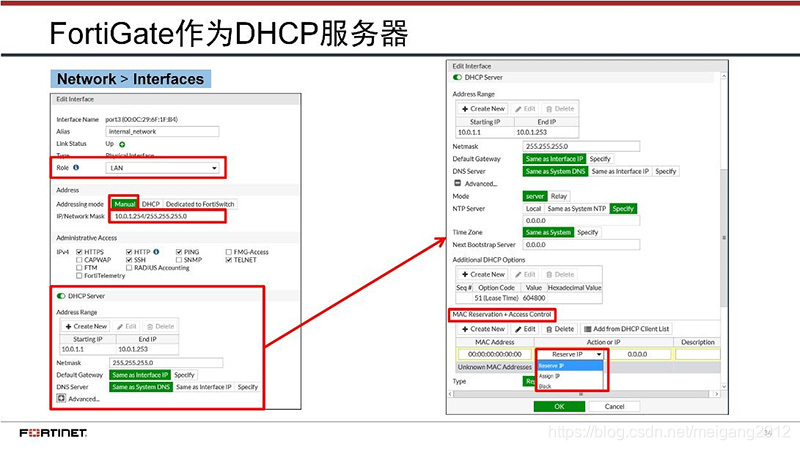Screen dimensions: 800x450
Task: Select Local NTP Server option
Action: tap(533, 209)
